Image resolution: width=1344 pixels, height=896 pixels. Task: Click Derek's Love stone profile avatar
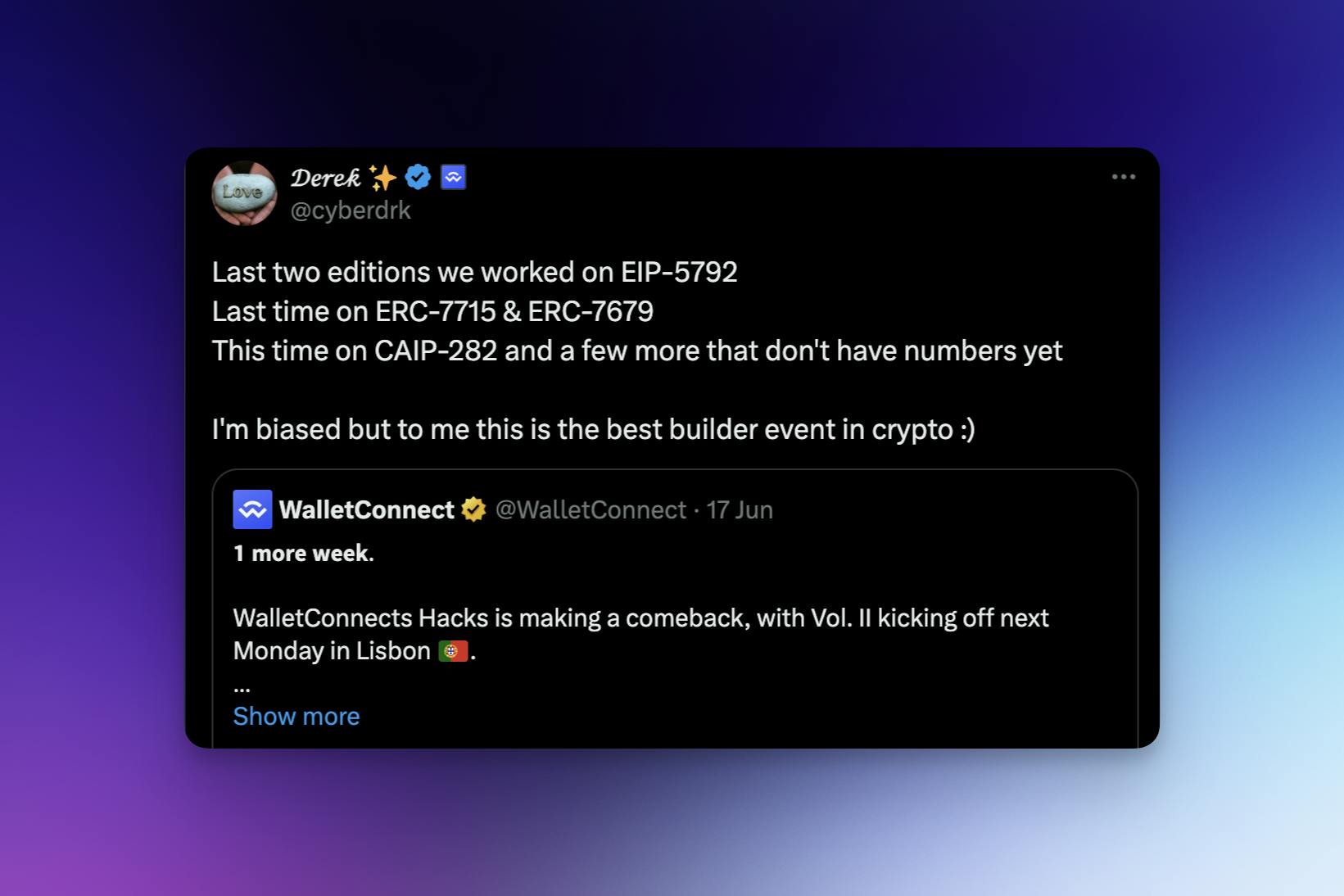244,193
